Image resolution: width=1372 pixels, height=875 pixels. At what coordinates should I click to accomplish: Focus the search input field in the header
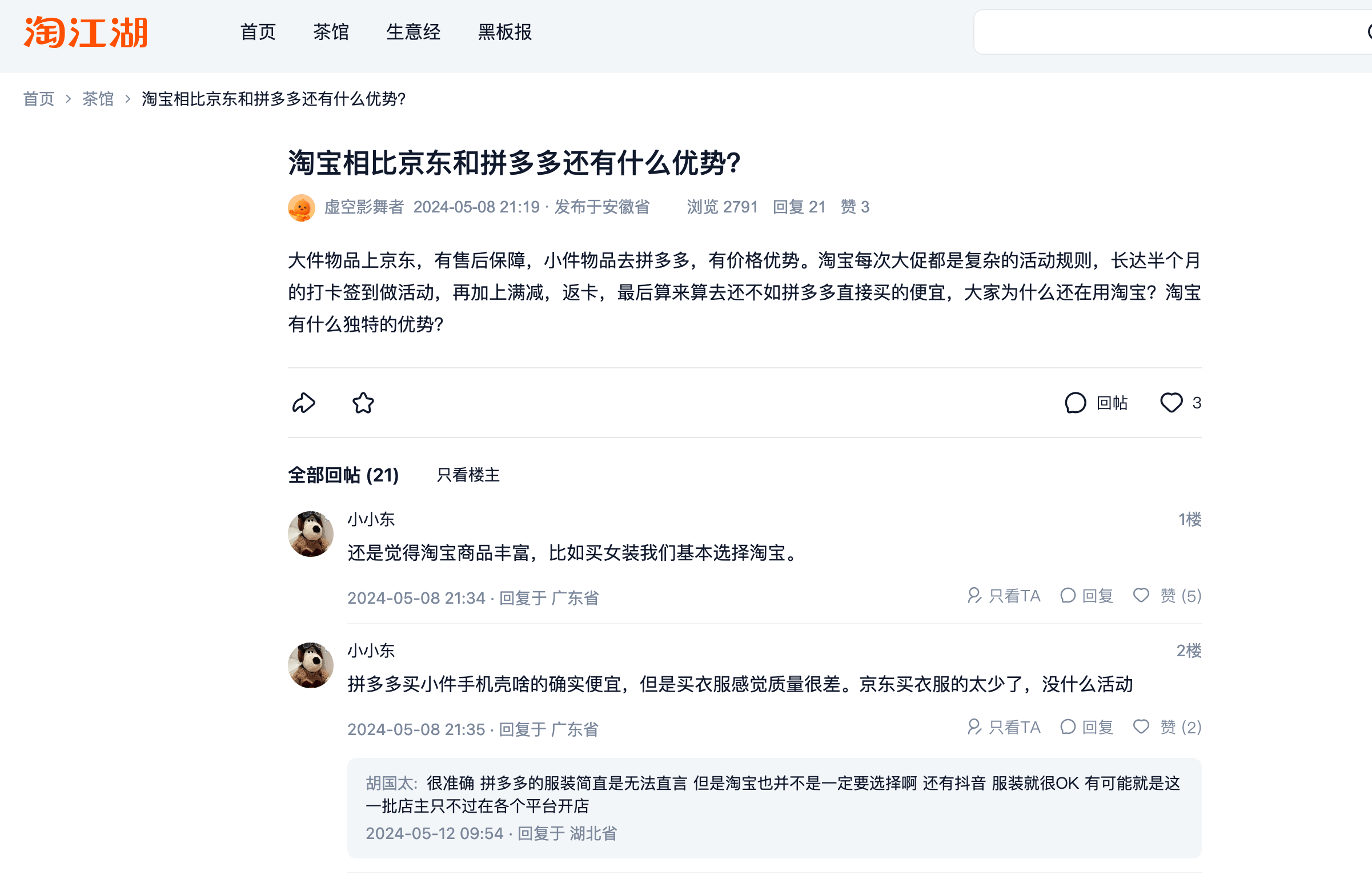pos(1165,33)
